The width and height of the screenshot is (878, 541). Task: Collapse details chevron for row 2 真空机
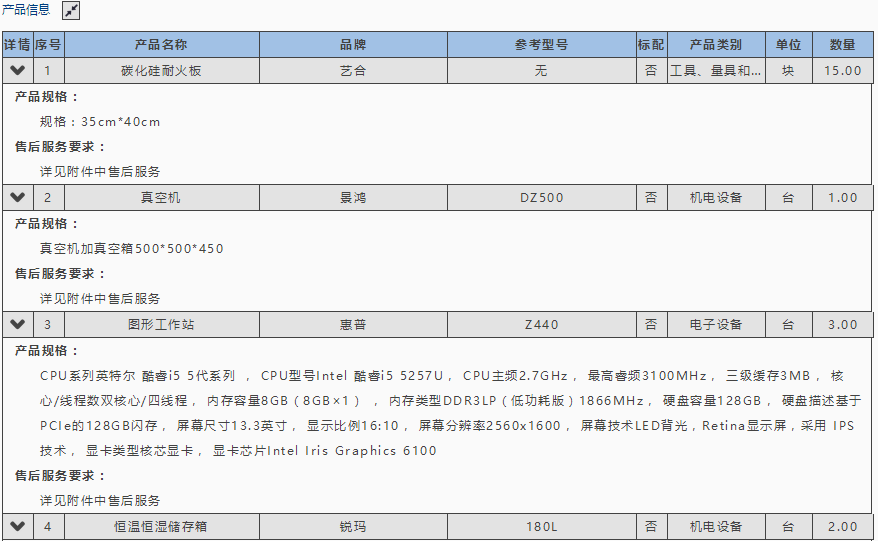pos(17,198)
